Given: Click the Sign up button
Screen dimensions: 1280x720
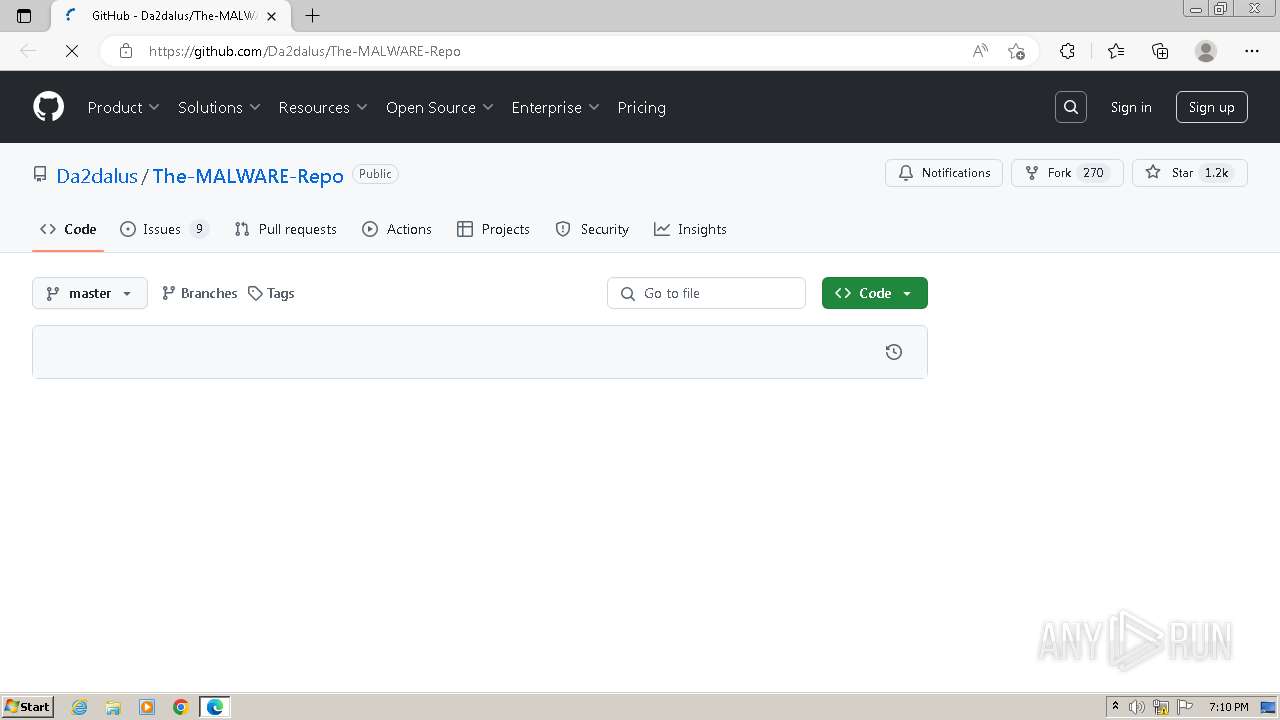Looking at the screenshot, I should coord(1212,107).
